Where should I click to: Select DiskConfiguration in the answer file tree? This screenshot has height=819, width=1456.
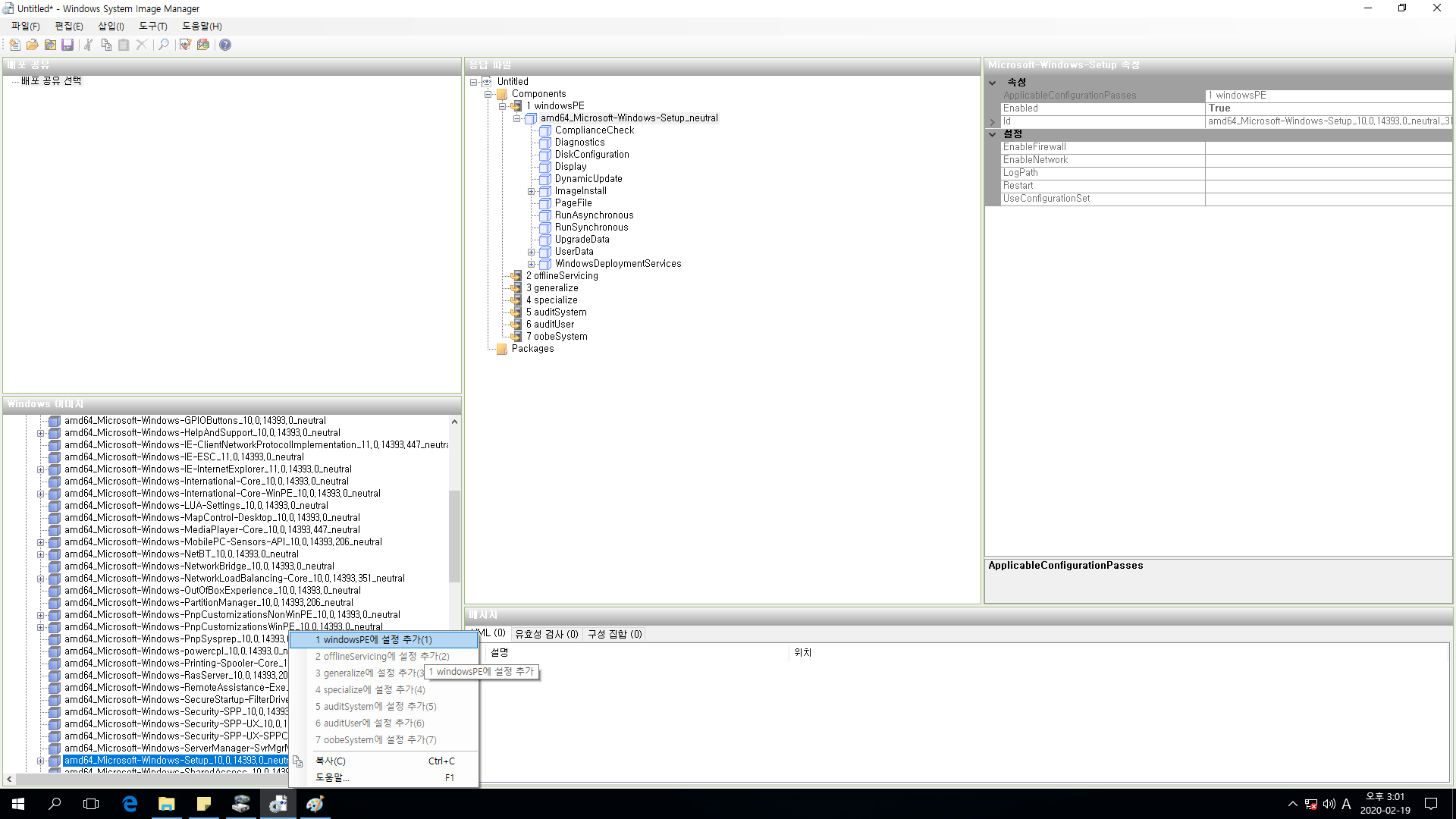click(x=591, y=155)
